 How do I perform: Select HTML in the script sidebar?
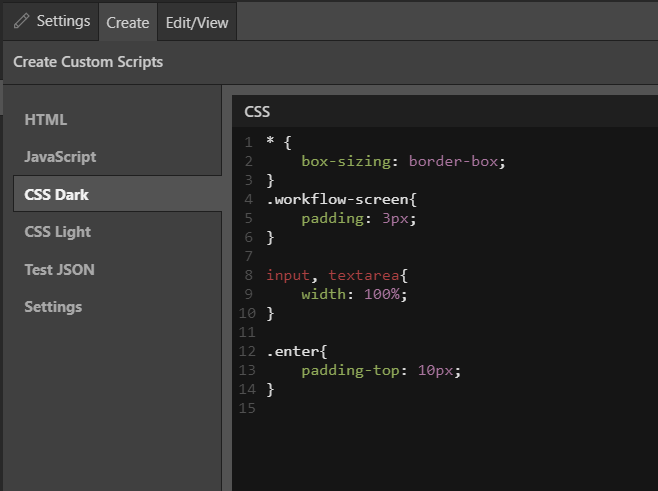click(x=46, y=120)
